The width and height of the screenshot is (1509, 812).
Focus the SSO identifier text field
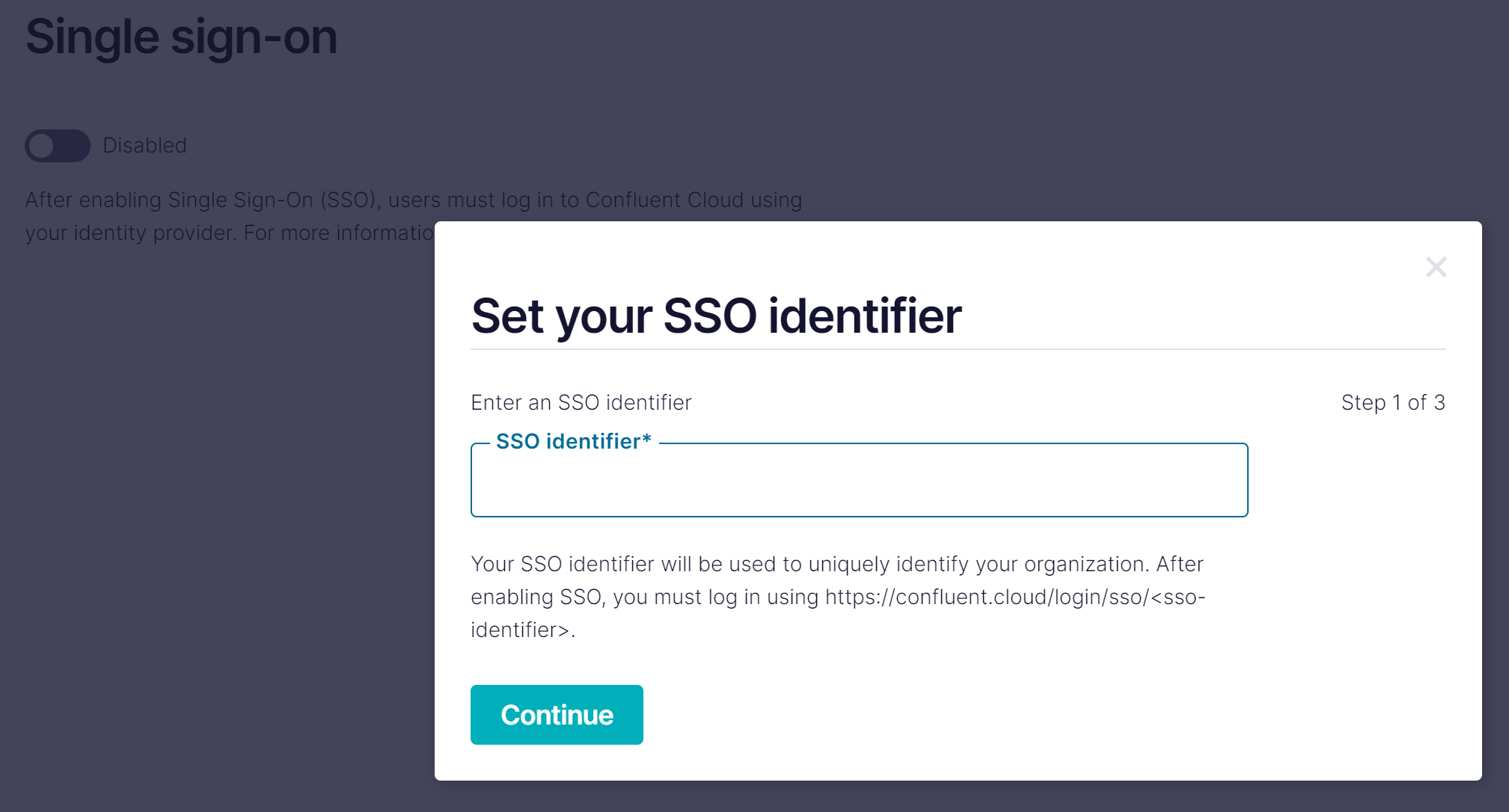859,481
